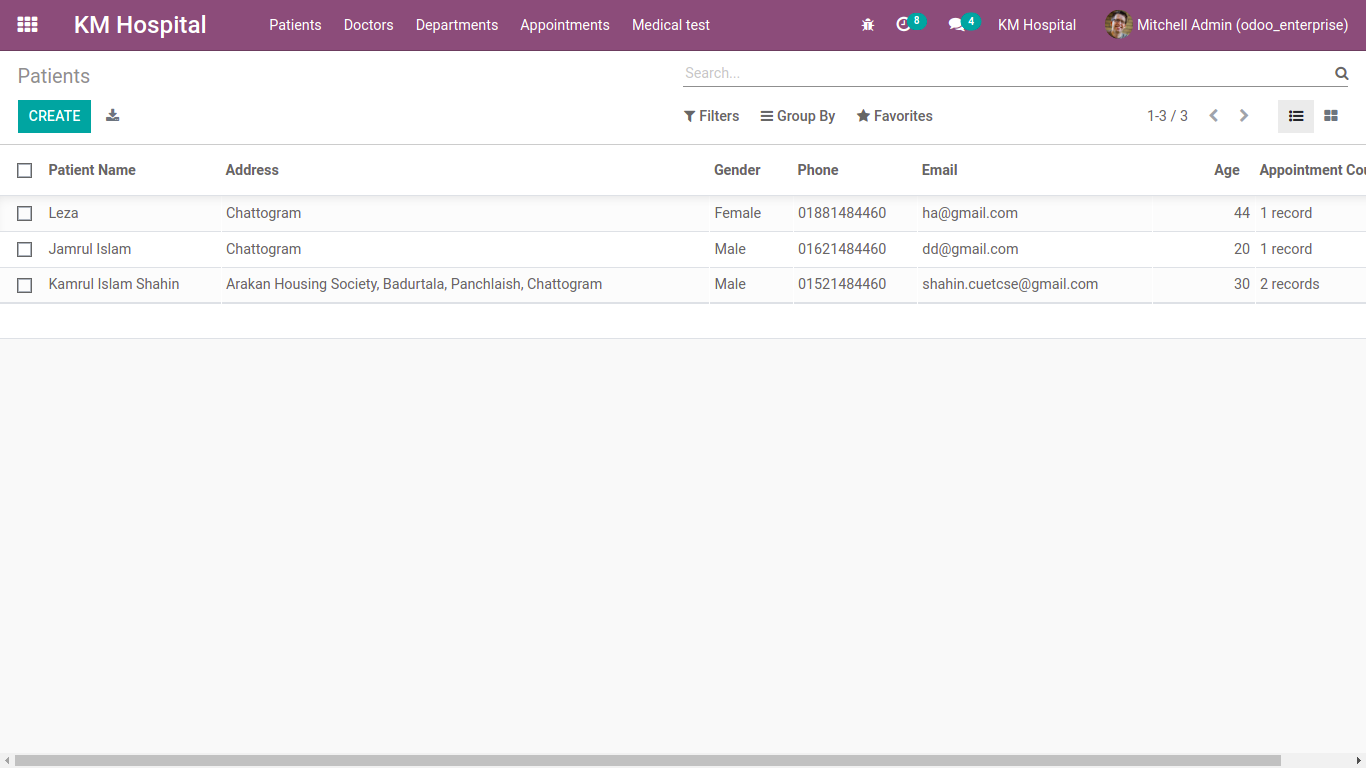
Task: Open the Doctors menu
Action: (368, 25)
